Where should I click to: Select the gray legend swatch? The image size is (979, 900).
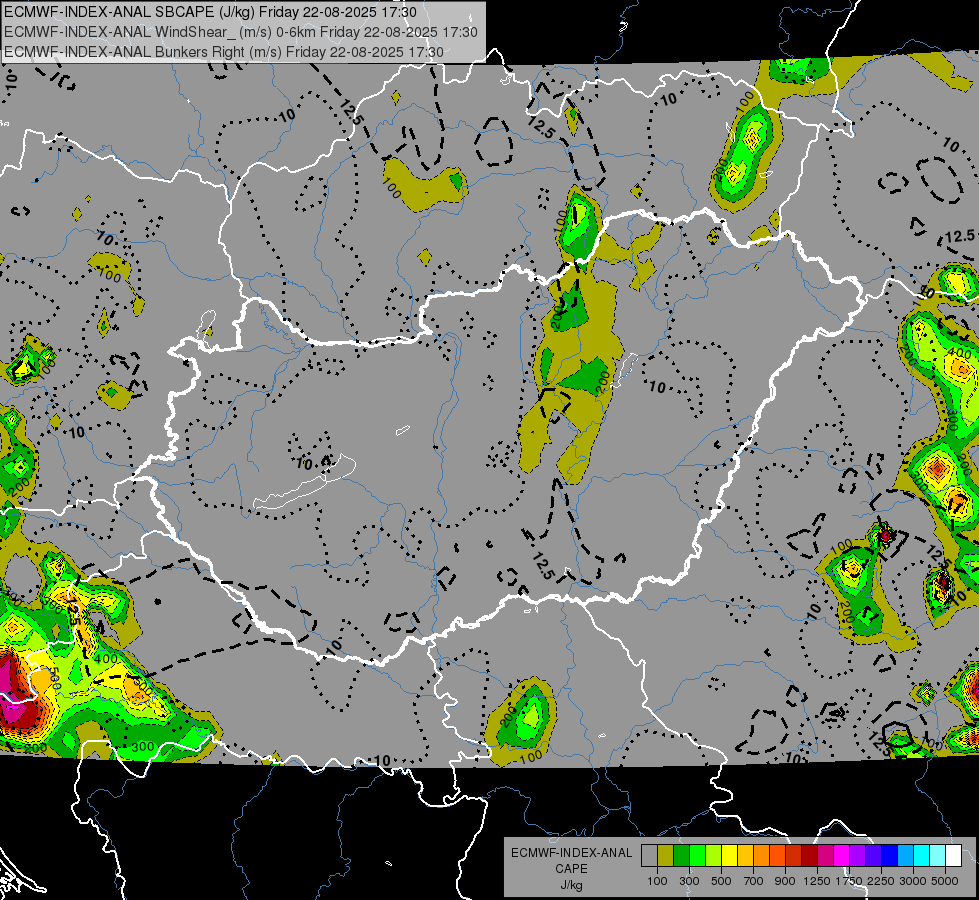click(649, 856)
